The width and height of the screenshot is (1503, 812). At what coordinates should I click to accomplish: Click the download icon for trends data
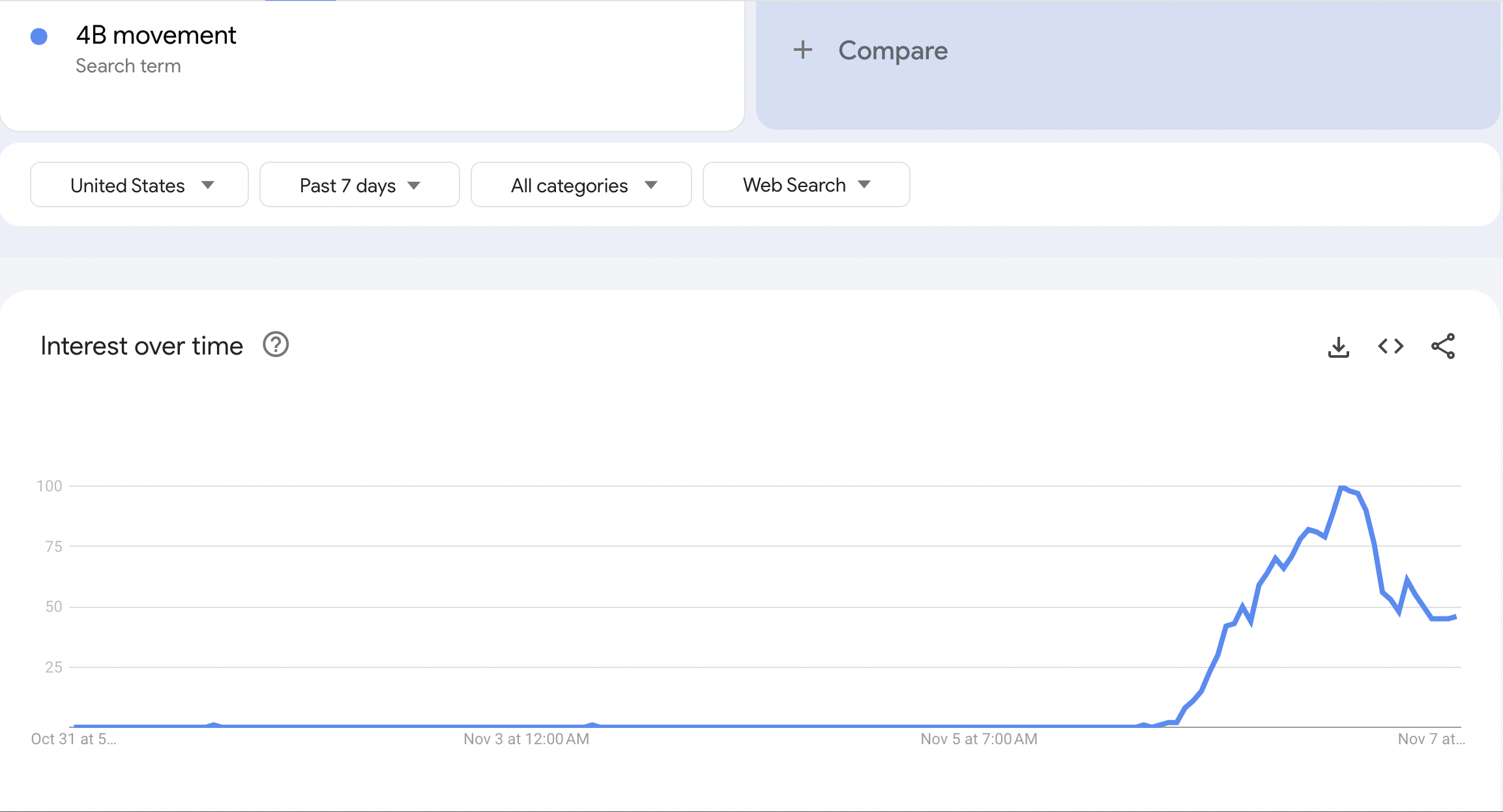pyautogui.click(x=1338, y=347)
